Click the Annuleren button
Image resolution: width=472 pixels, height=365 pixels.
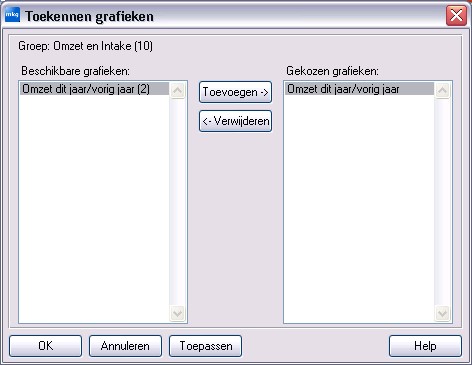[125, 346]
